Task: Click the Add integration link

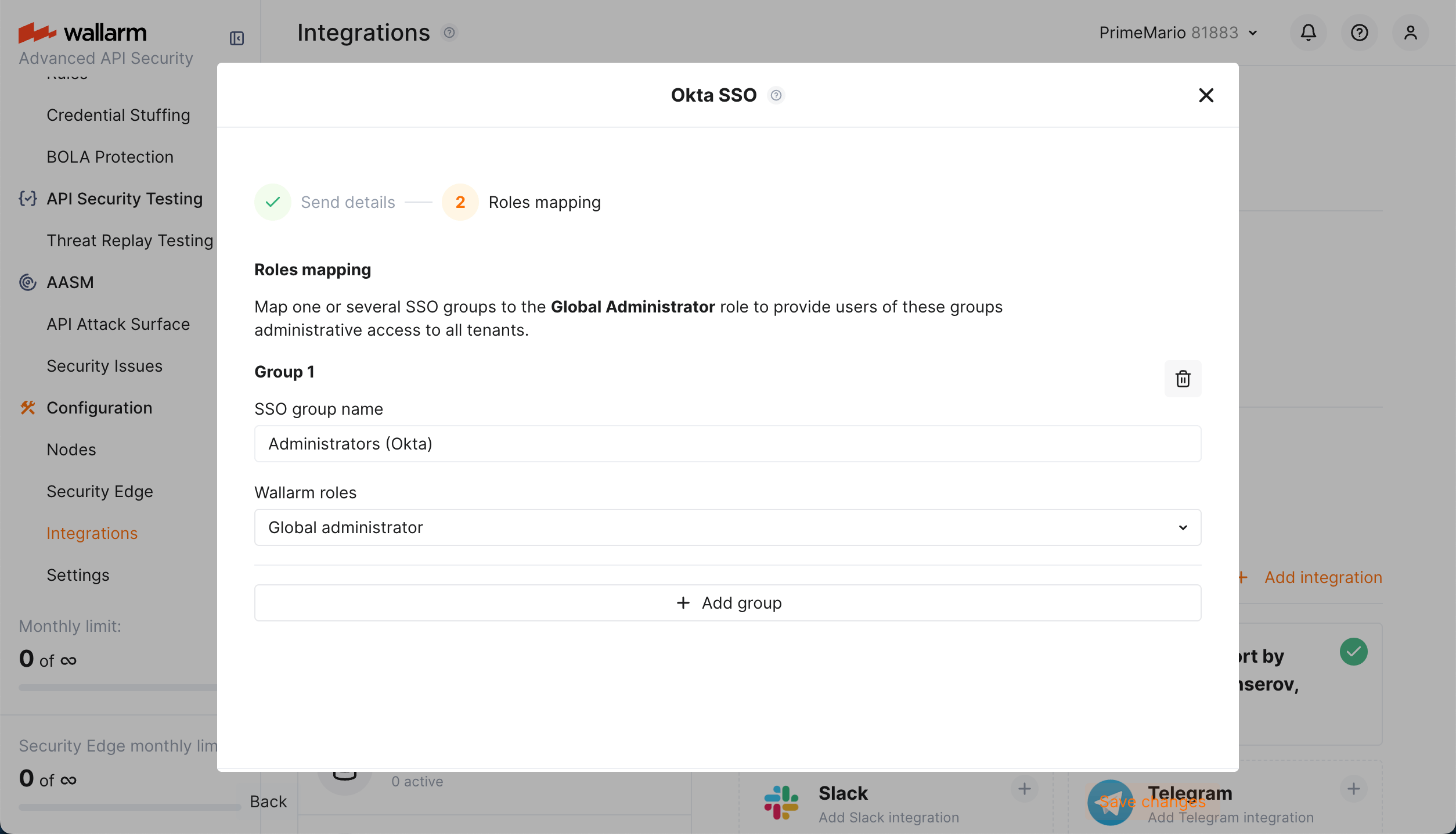Action: pos(1323,577)
